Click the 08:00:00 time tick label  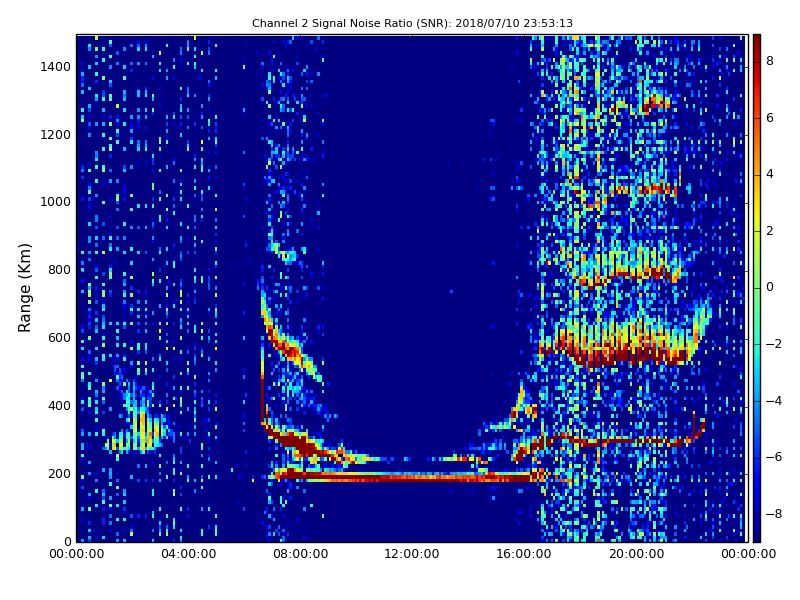[301, 554]
